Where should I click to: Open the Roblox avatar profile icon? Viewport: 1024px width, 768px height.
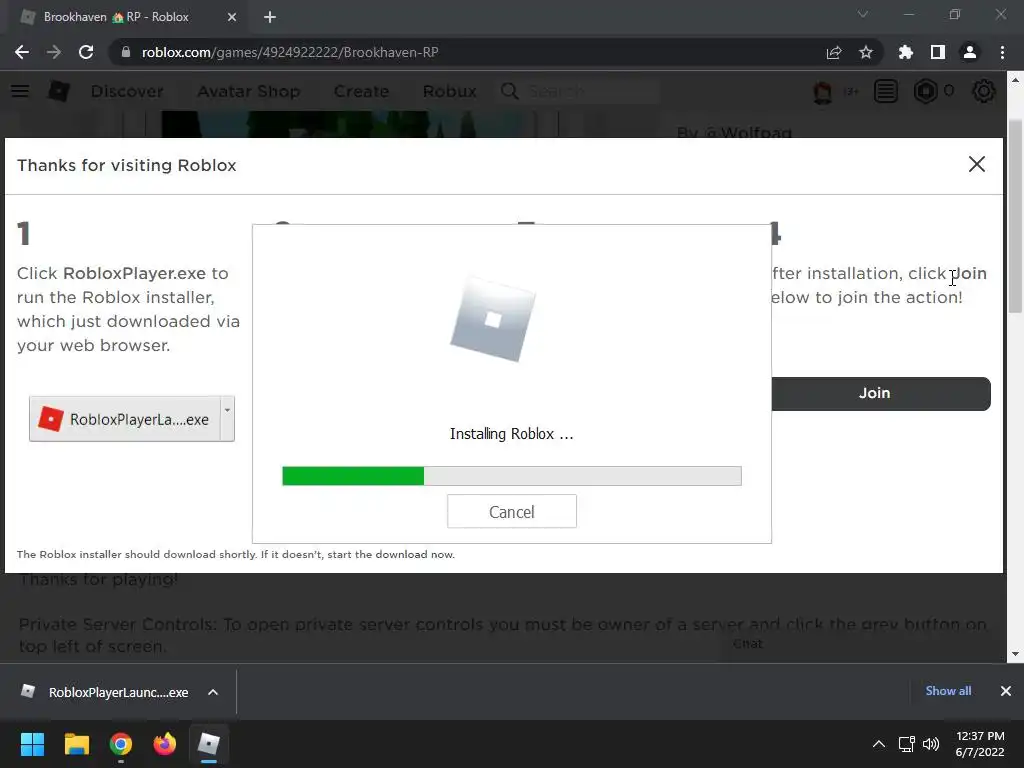(823, 92)
